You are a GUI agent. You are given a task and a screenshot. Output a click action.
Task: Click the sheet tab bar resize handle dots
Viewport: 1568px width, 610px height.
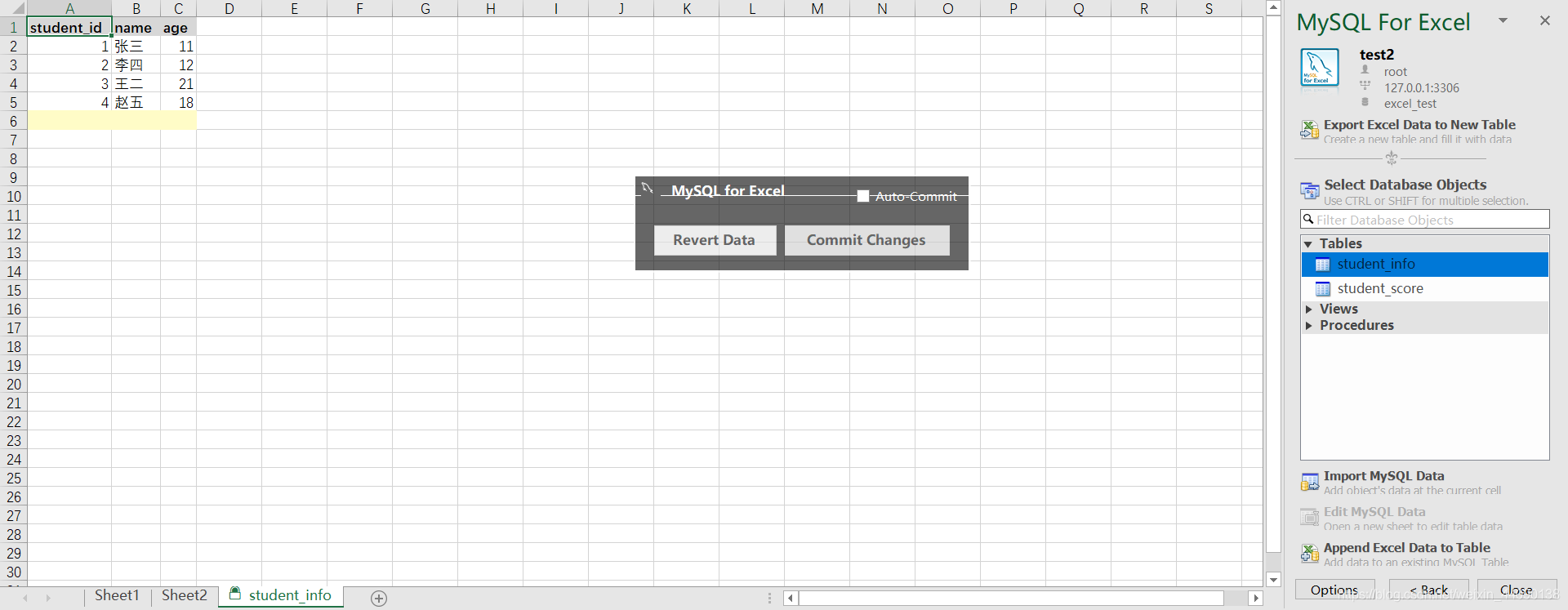pyautogui.click(x=769, y=599)
